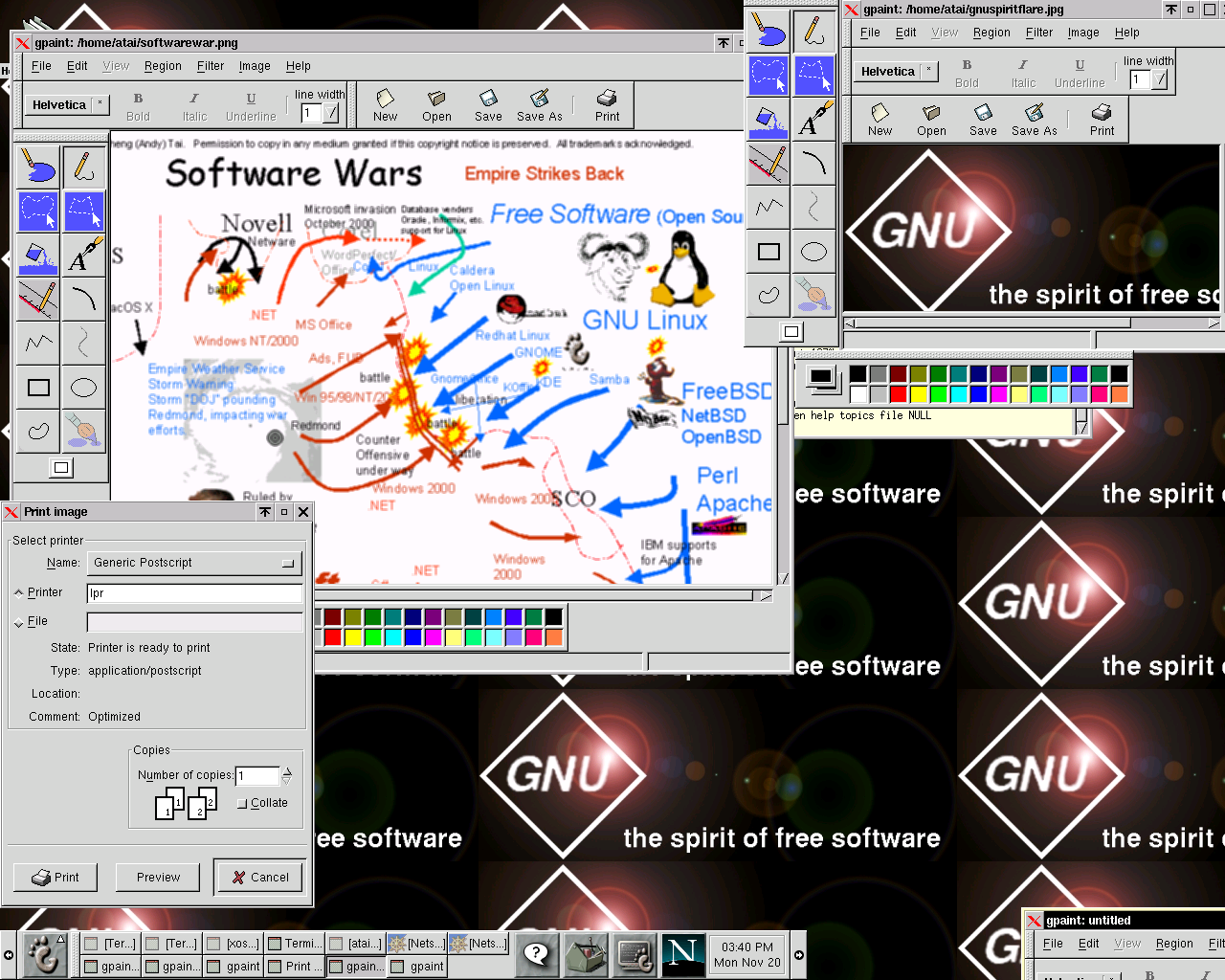The height and width of the screenshot is (980, 1225).
Task: Pick yellow swatch in softwarewar color palette
Action: tap(352, 636)
